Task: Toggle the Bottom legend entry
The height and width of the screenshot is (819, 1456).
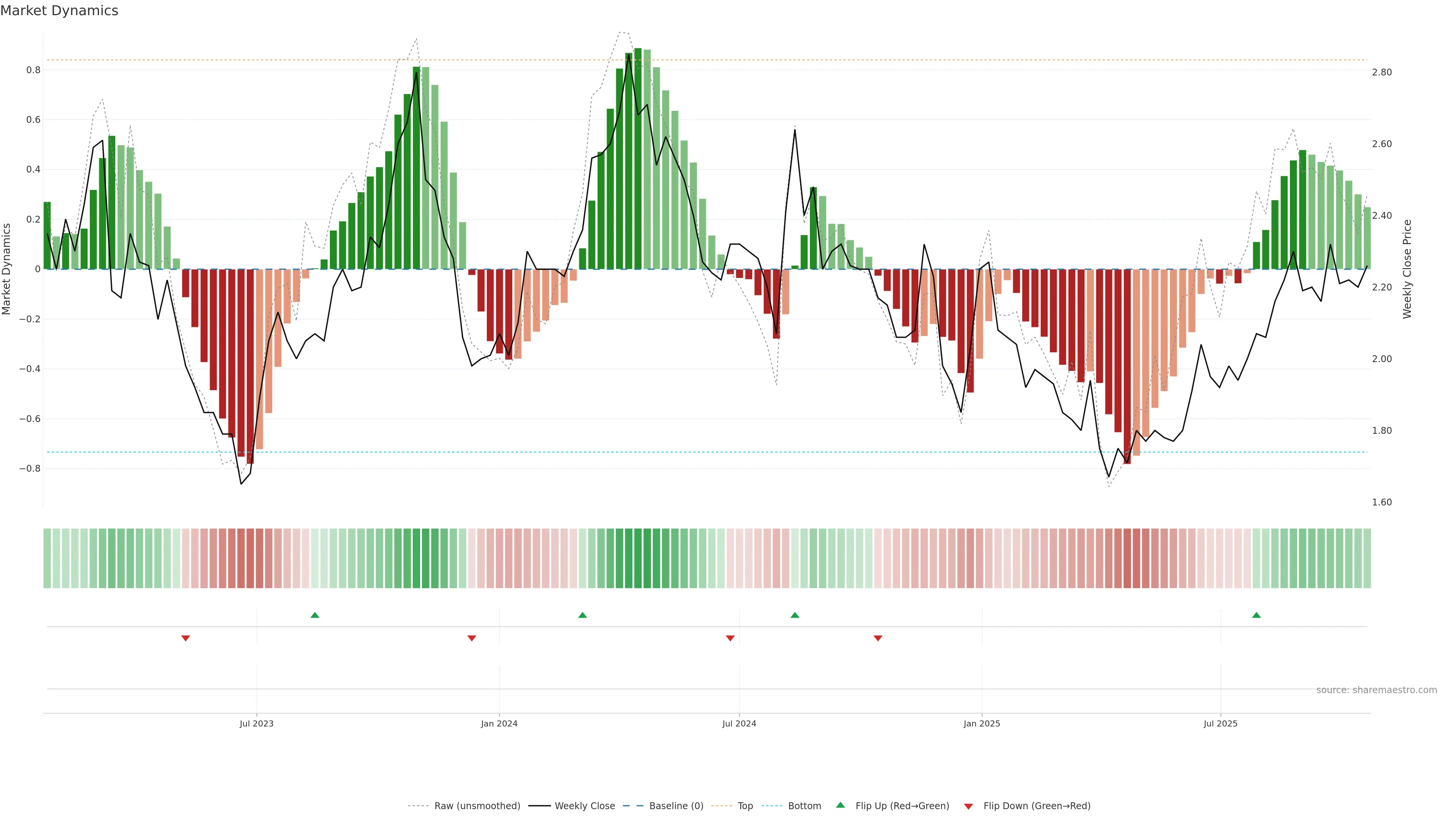Action: coord(804,806)
